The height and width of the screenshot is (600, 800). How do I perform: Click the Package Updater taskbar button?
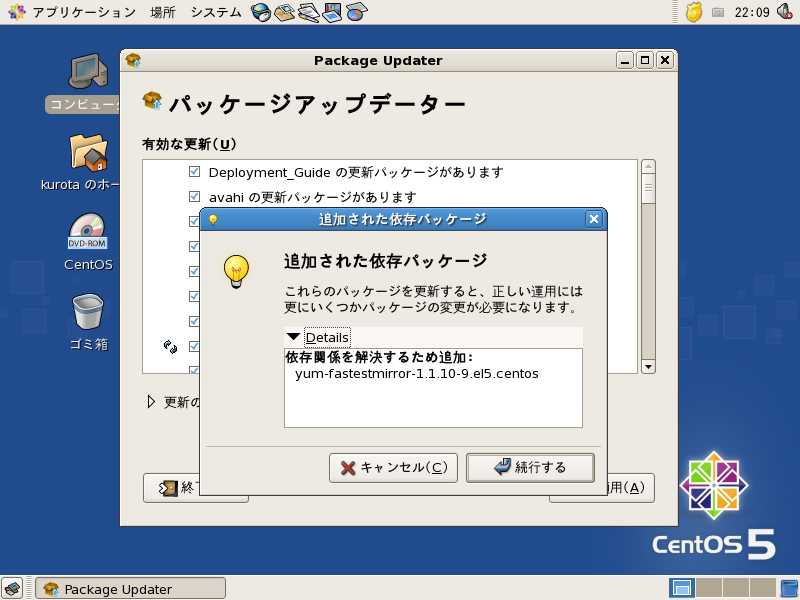(x=130, y=589)
